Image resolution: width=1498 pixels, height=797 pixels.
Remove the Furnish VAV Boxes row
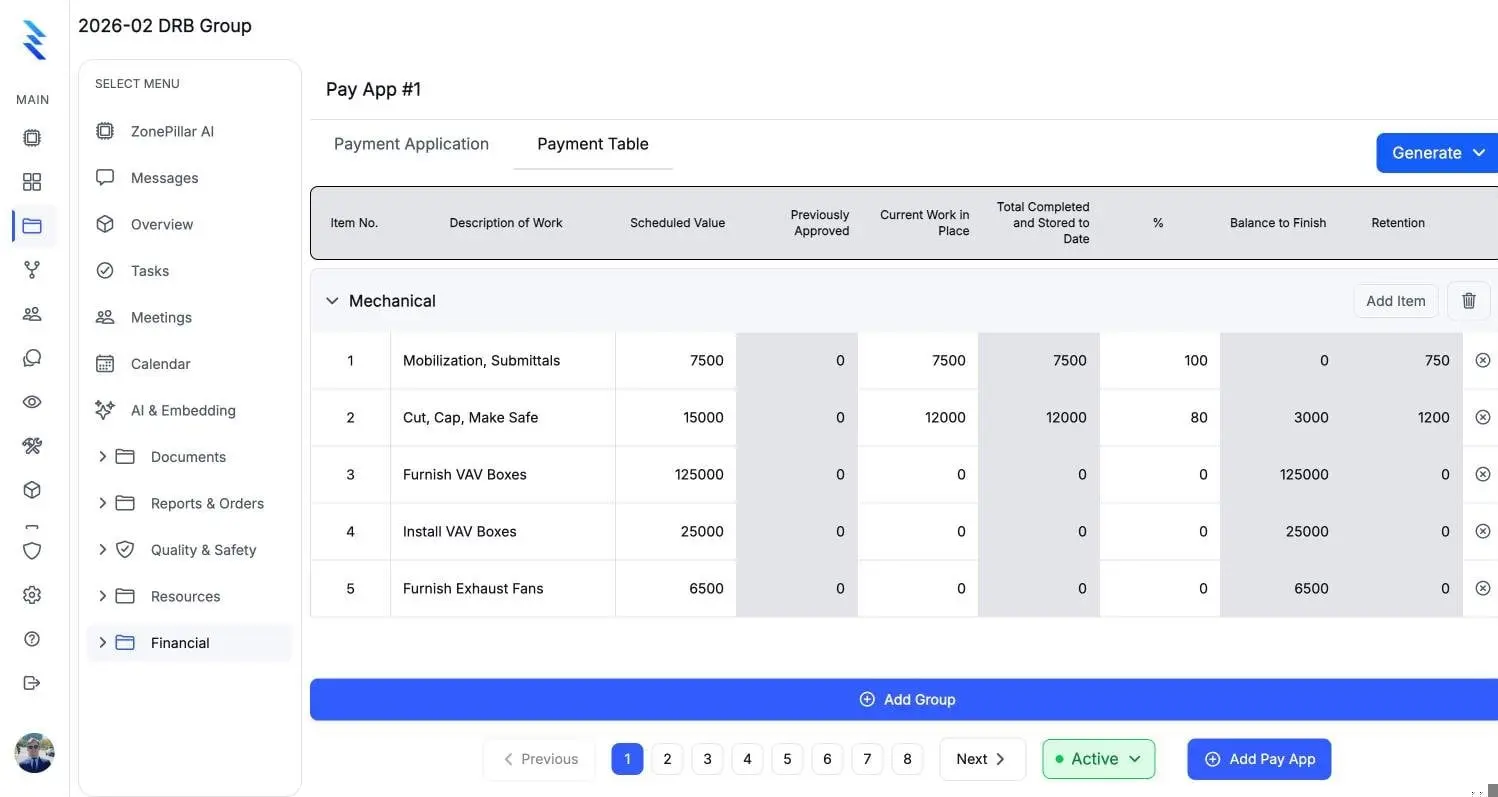click(x=1483, y=474)
